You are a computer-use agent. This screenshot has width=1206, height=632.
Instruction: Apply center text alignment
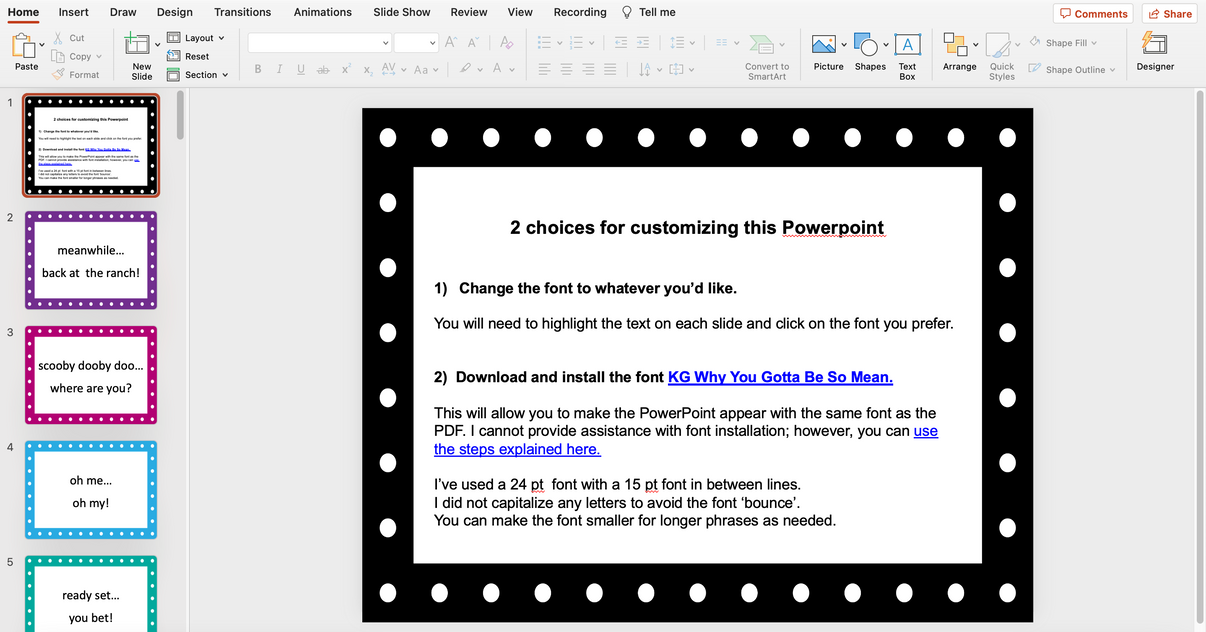565,69
